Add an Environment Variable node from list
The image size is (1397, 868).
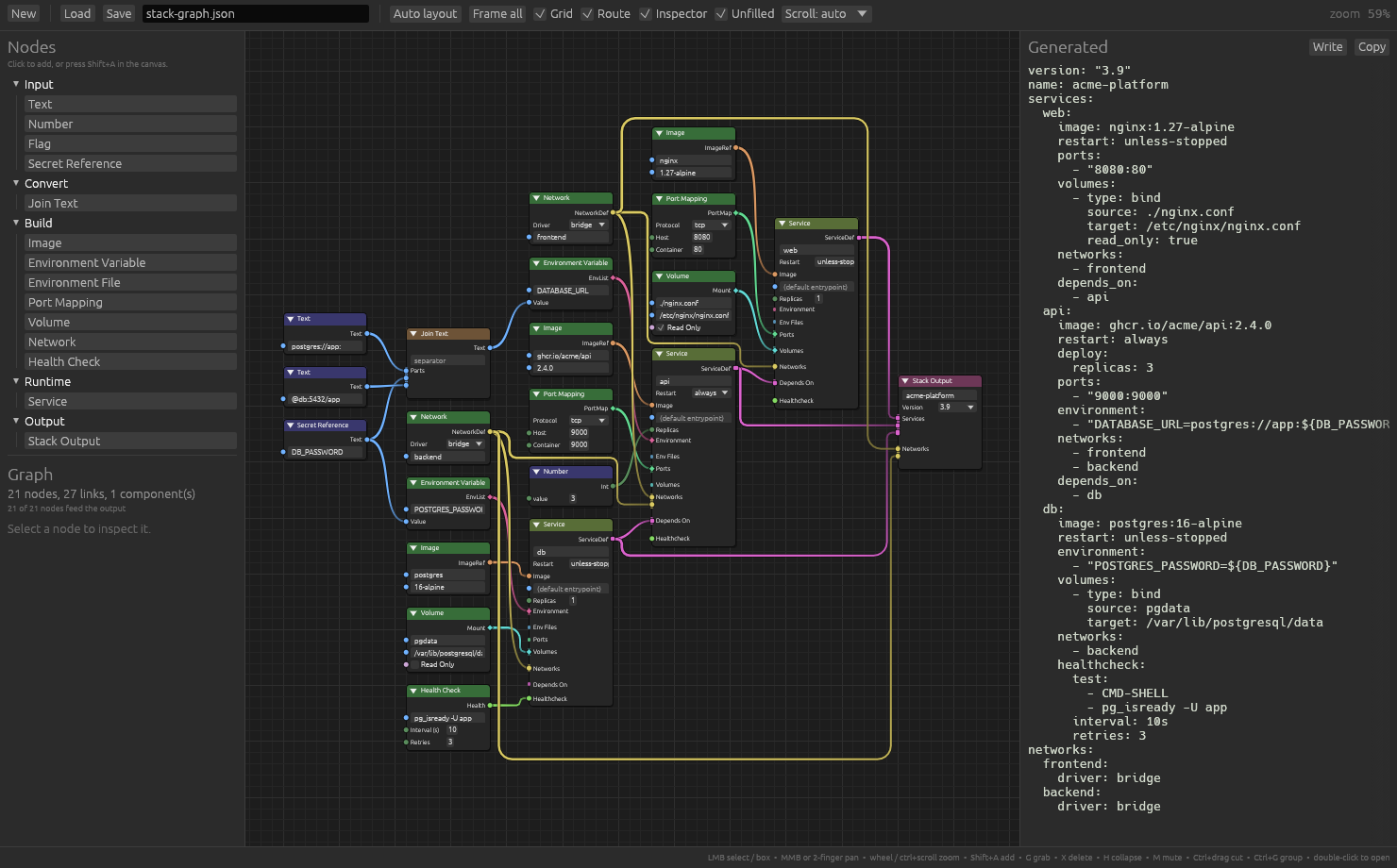coord(130,262)
